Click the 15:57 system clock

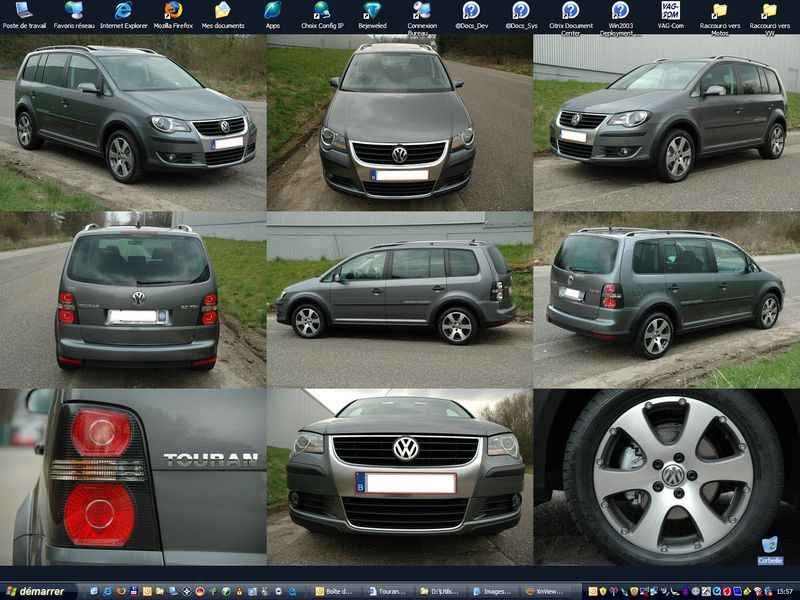click(x=785, y=591)
